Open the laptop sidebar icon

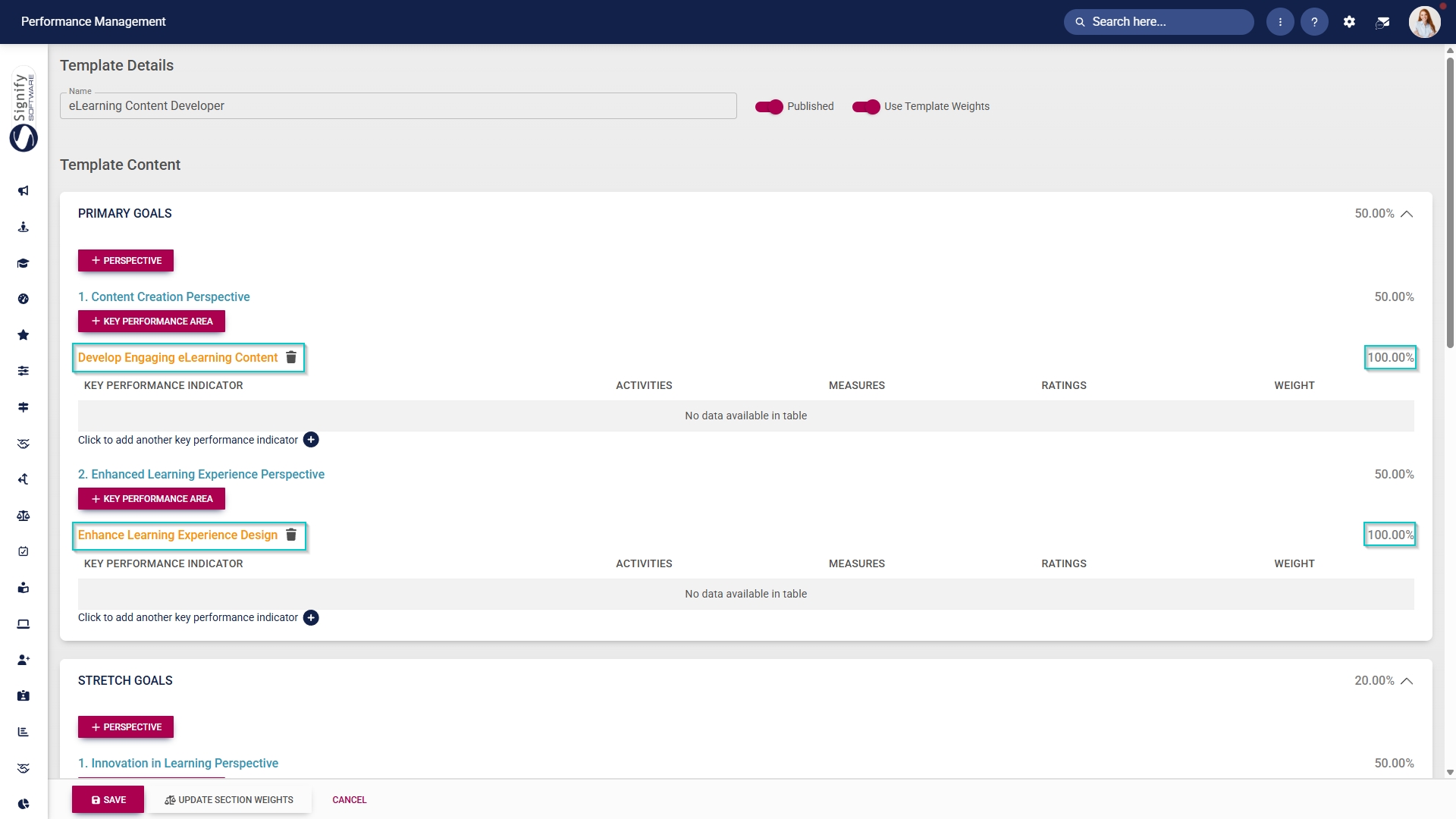(x=24, y=623)
